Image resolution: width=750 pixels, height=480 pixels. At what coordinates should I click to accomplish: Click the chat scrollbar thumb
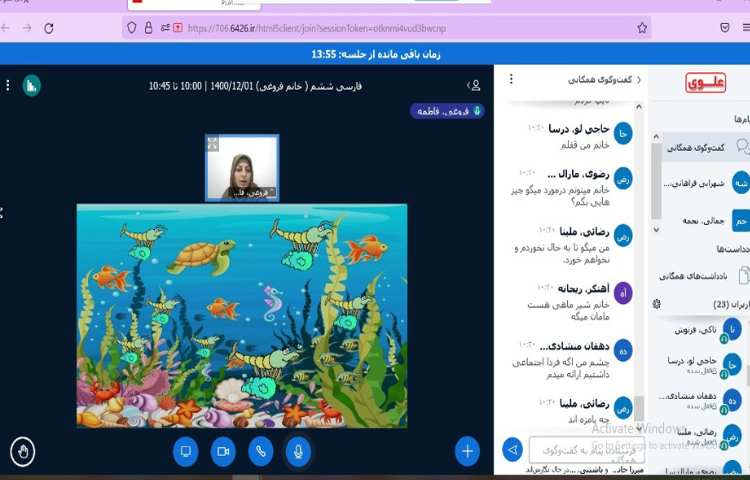[x=639, y=409]
